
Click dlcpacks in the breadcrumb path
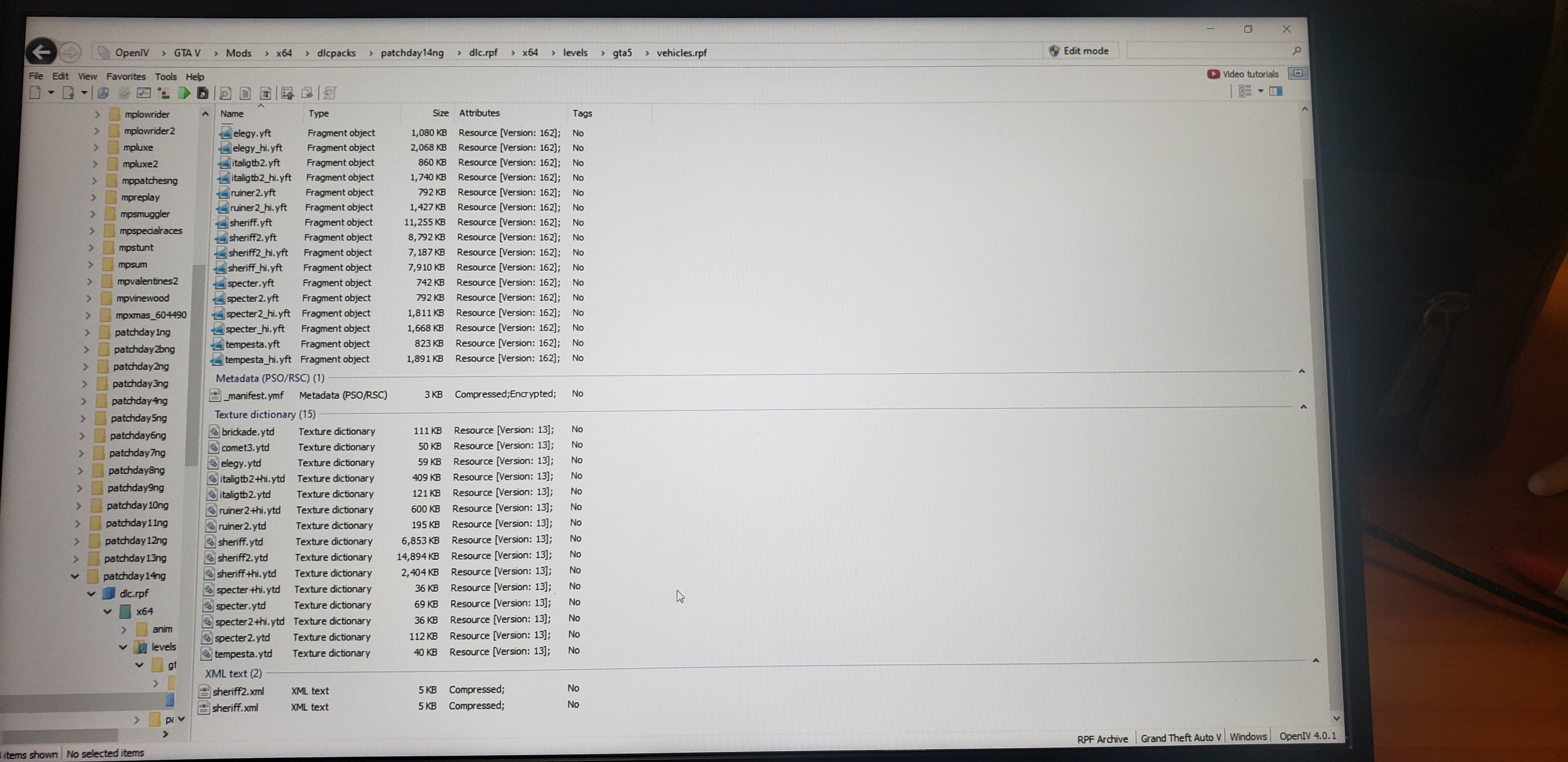336,53
